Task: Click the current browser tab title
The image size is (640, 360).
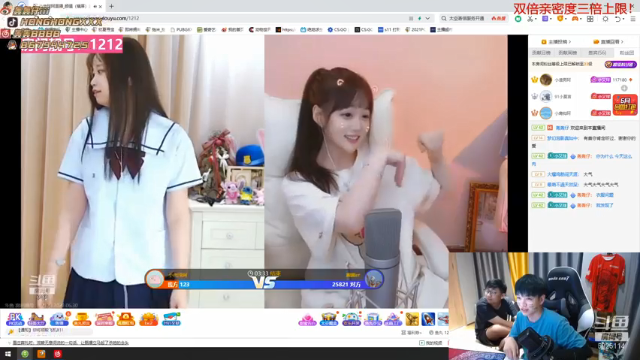Action: tap(65, 6)
